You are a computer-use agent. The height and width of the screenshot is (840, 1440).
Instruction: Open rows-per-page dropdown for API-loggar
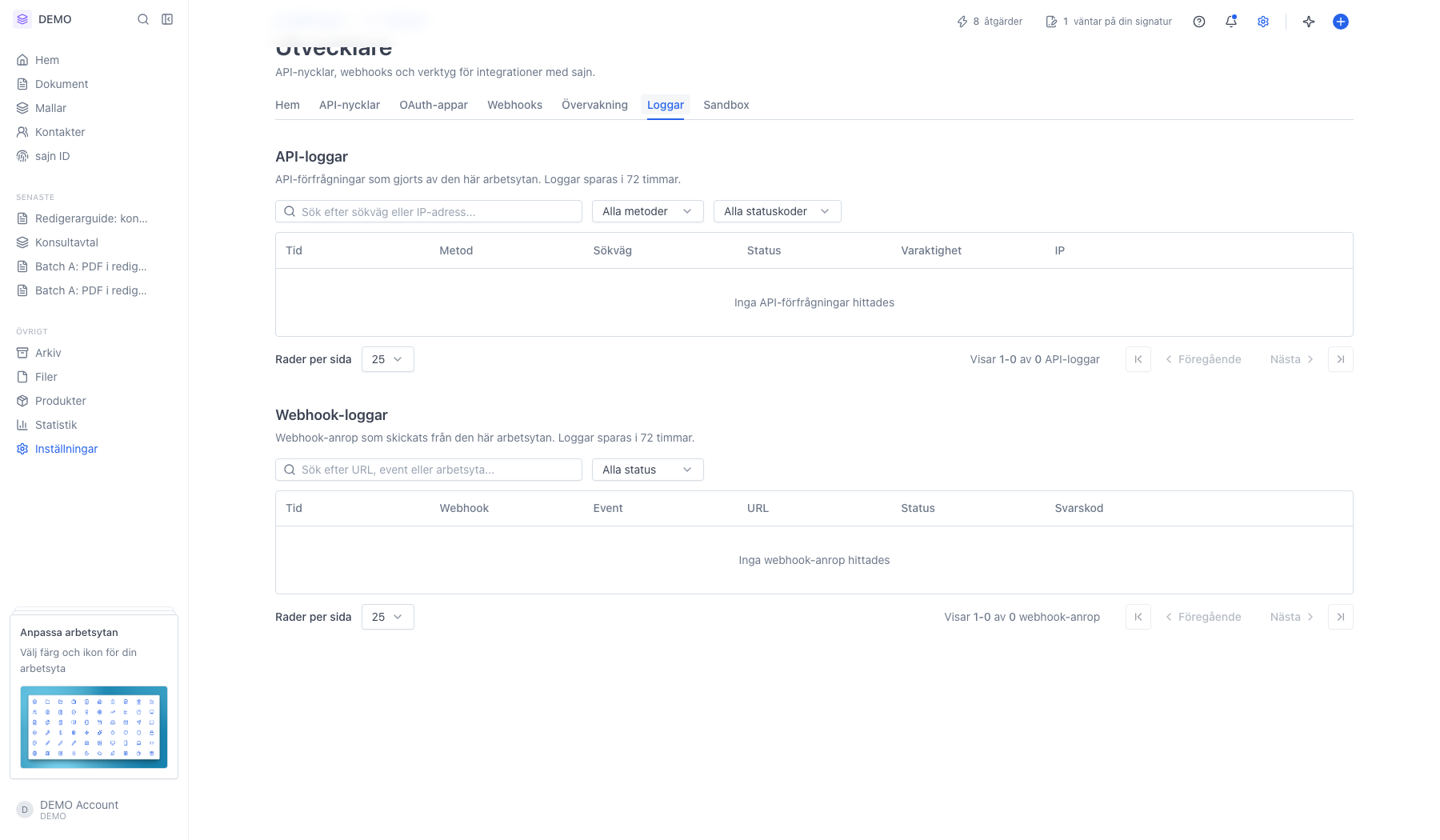tap(388, 359)
